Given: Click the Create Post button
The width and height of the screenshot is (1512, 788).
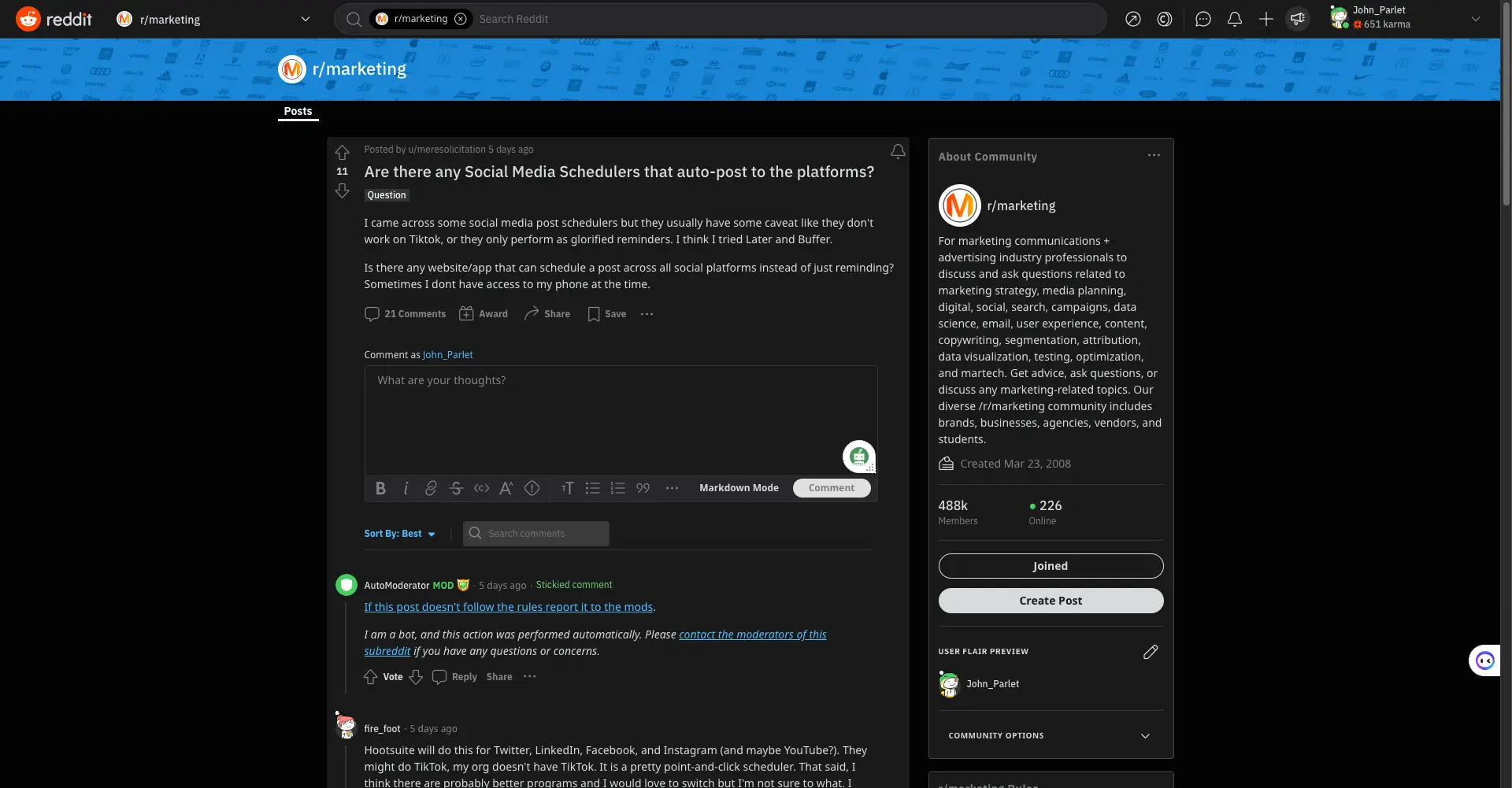Looking at the screenshot, I should [x=1050, y=601].
